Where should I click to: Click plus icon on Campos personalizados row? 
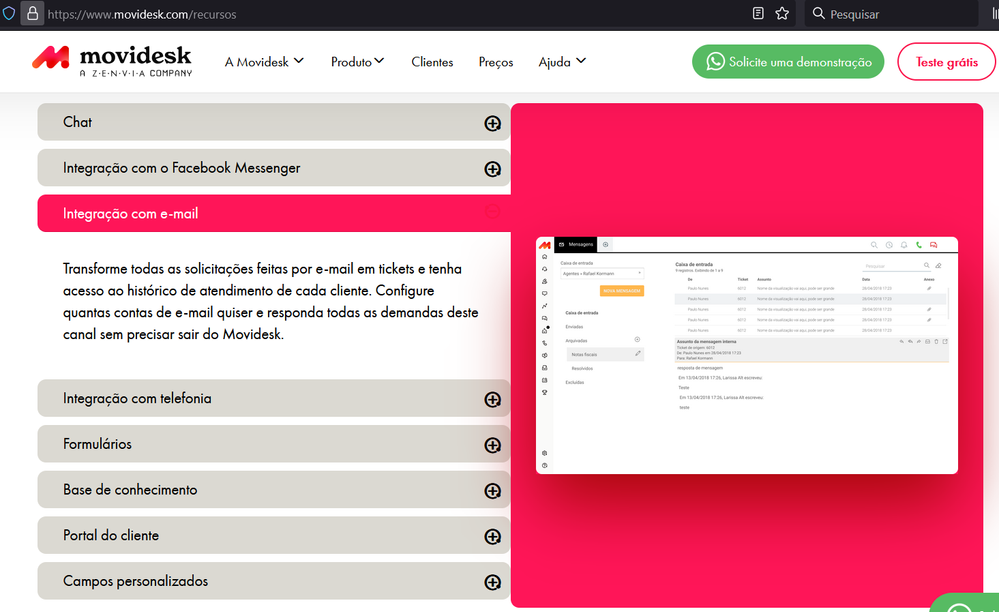492,582
